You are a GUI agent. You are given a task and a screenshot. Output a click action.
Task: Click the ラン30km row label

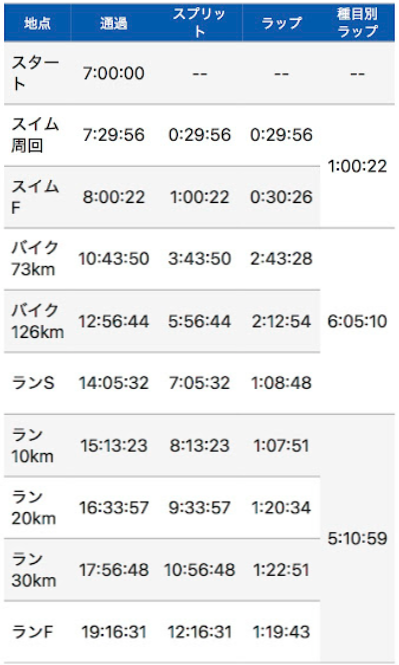[34, 570]
